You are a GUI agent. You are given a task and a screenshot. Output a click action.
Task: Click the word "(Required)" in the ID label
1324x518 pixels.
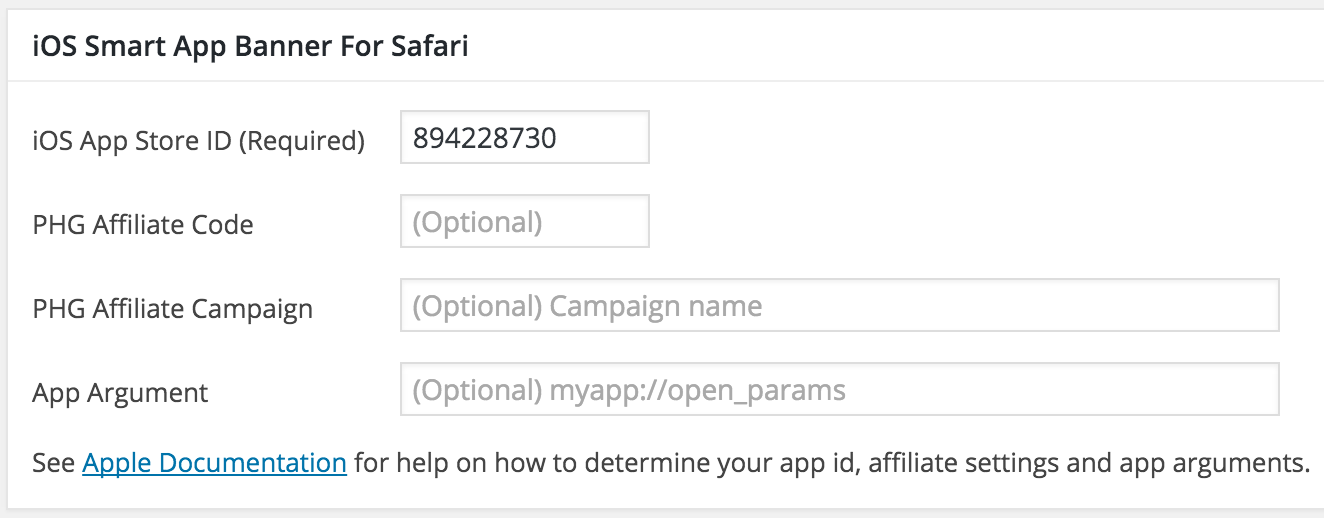click(301, 141)
